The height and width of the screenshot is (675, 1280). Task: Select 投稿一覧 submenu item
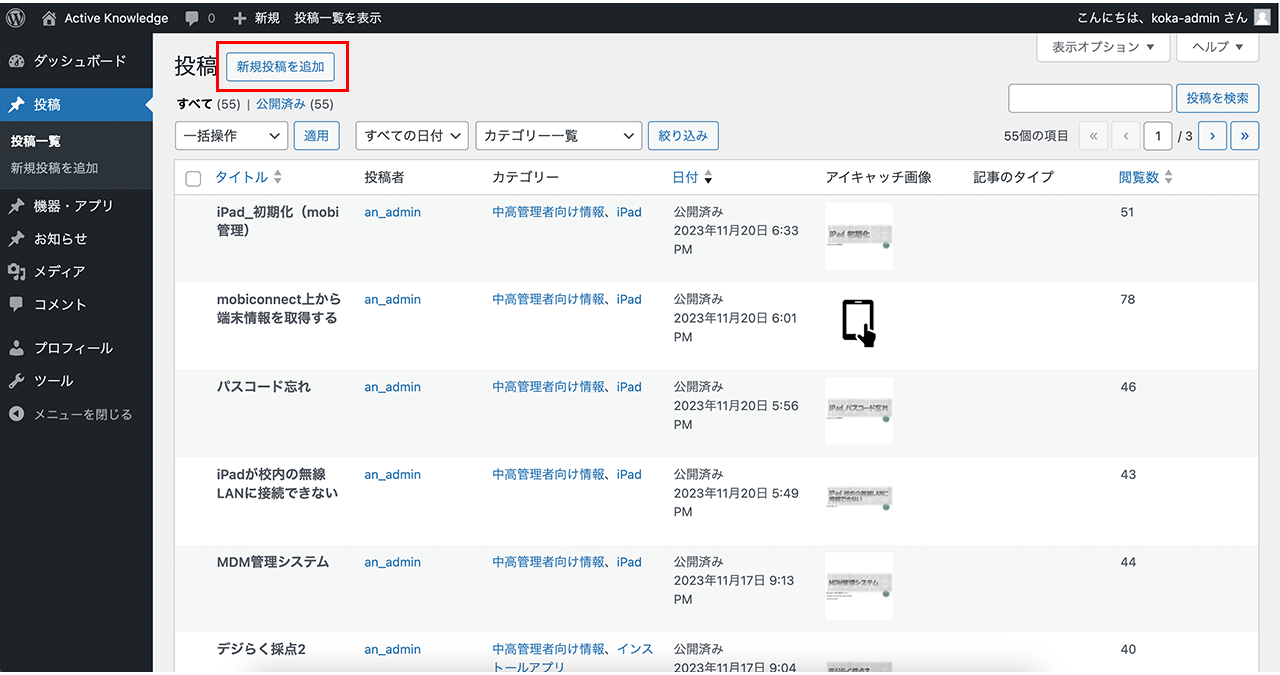pos(35,141)
